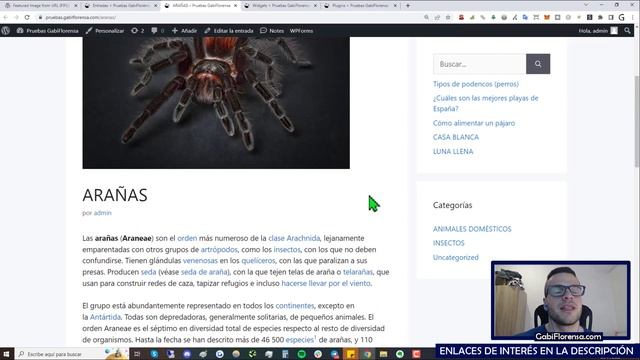This screenshot has width=640, height=360.
Task: Open Uncategorized category
Action: [456, 258]
